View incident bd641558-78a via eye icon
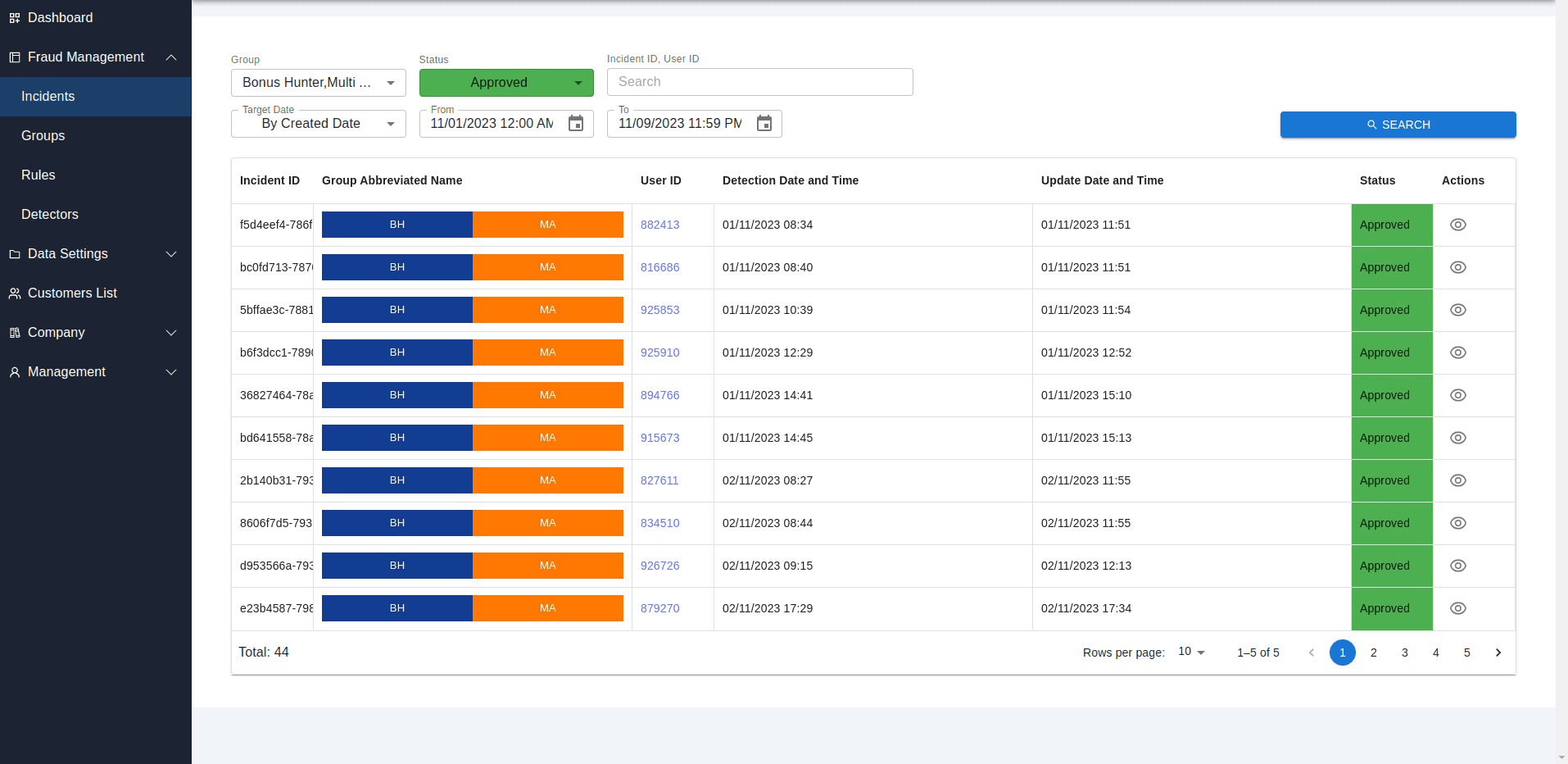Image resolution: width=1568 pixels, height=764 pixels. coord(1458,438)
